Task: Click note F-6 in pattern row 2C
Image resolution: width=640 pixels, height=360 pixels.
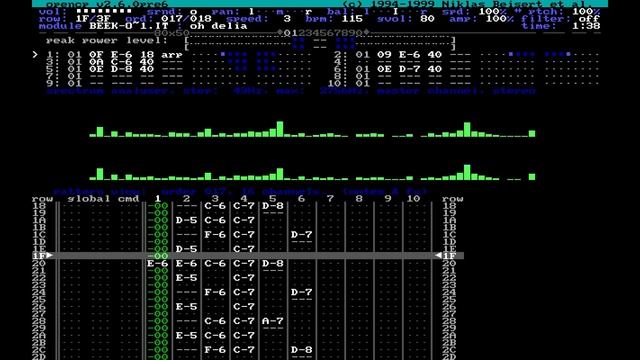Action: click(215, 350)
